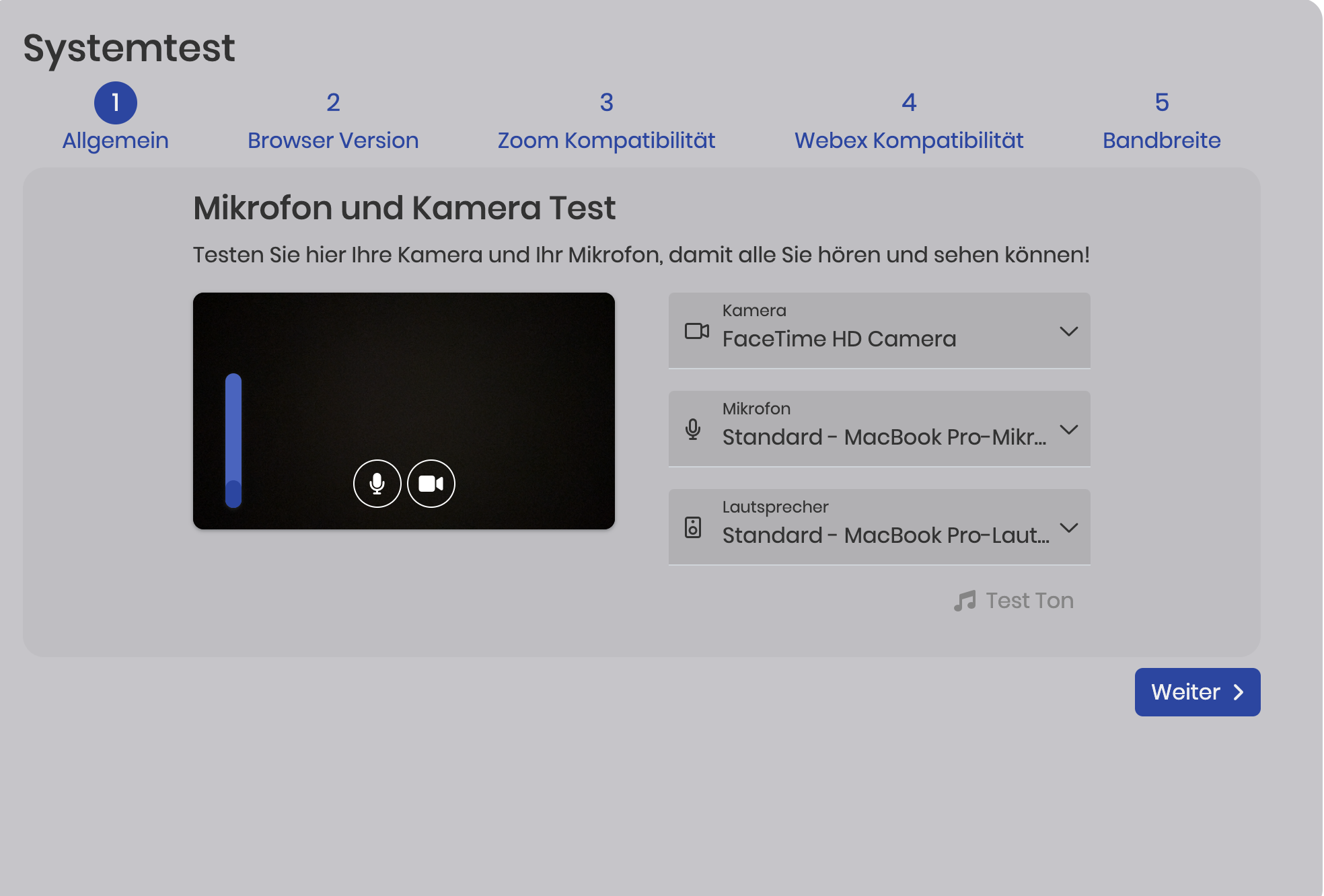
Task: Open the Standard MacBook Pro-Mikr... selection
Action: [879, 428]
